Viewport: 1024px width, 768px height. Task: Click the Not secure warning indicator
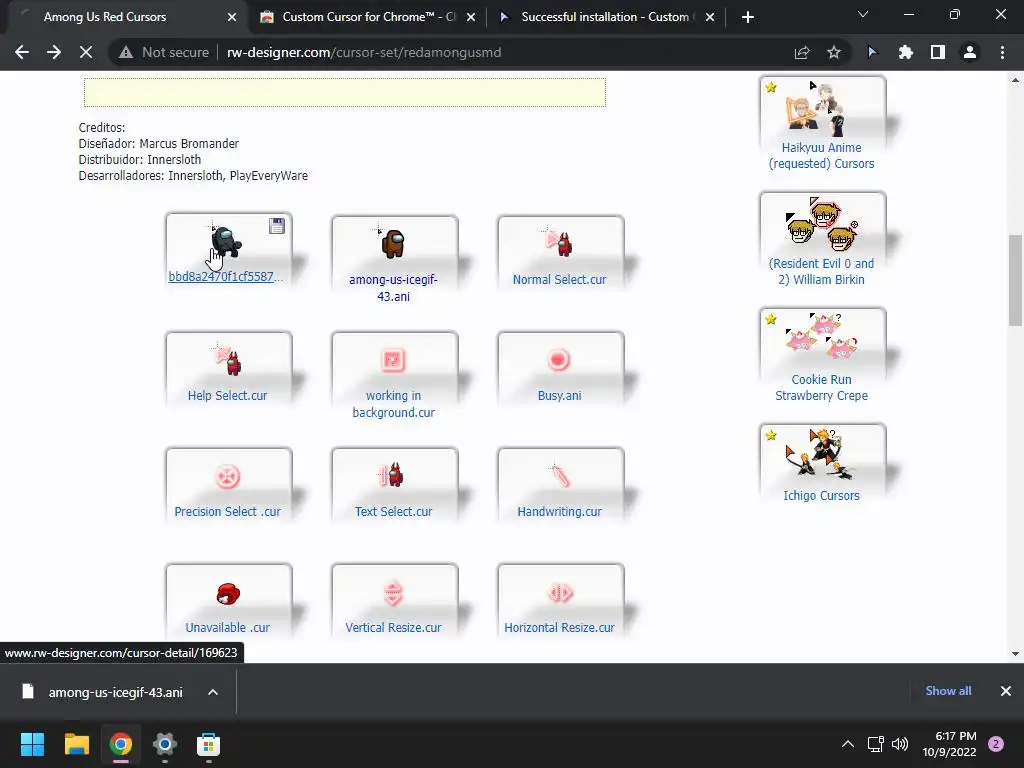164,52
